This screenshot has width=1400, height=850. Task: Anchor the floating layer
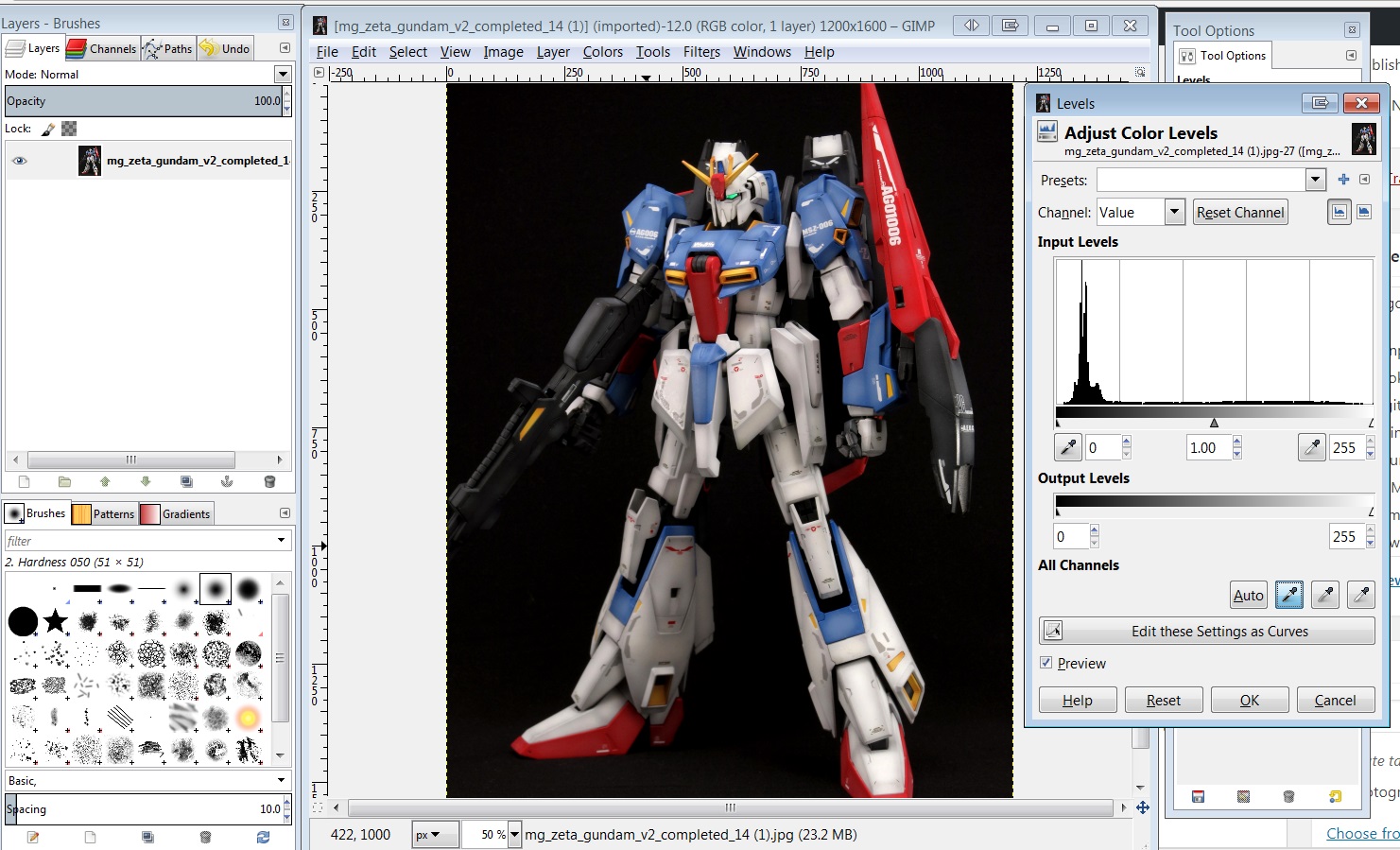pos(227,481)
